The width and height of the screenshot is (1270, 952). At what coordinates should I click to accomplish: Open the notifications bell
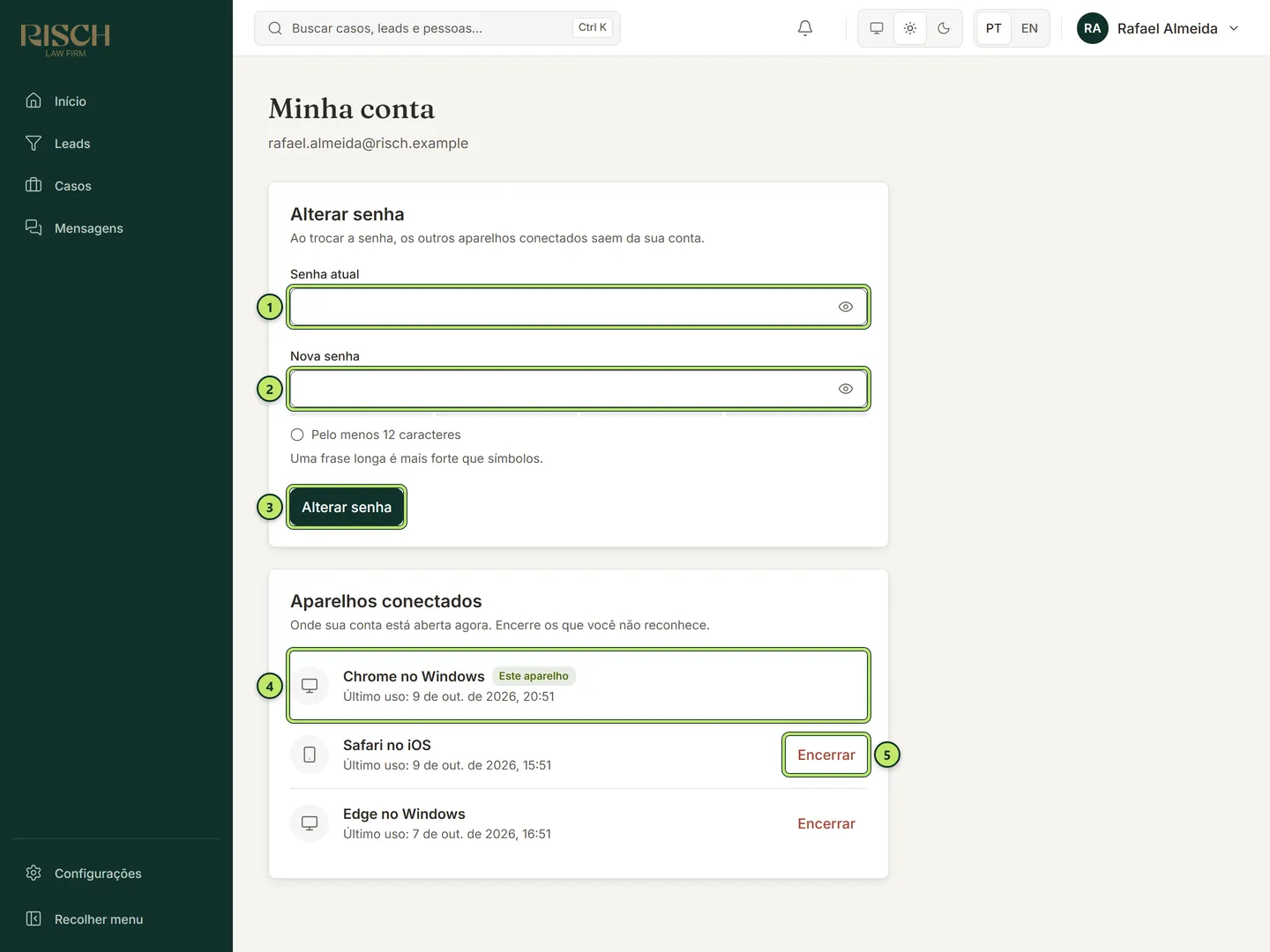(805, 28)
